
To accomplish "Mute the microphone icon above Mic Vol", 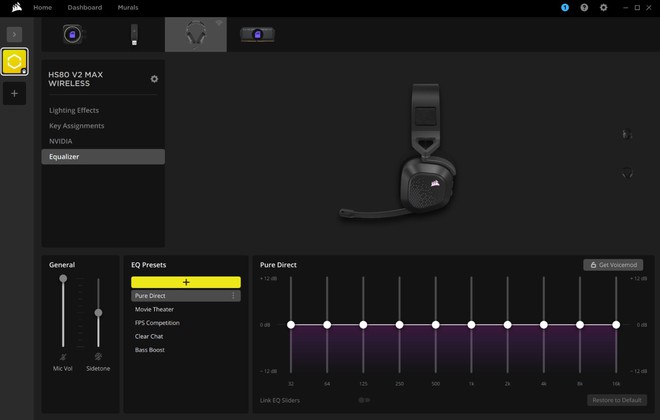I will tap(63, 357).
